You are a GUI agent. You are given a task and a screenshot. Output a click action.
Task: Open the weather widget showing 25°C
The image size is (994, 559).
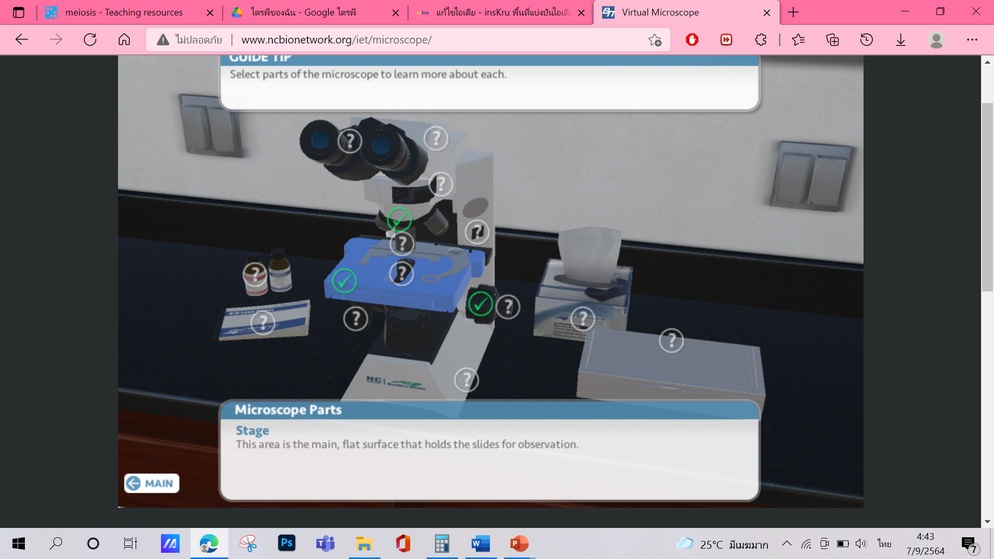[x=722, y=544]
